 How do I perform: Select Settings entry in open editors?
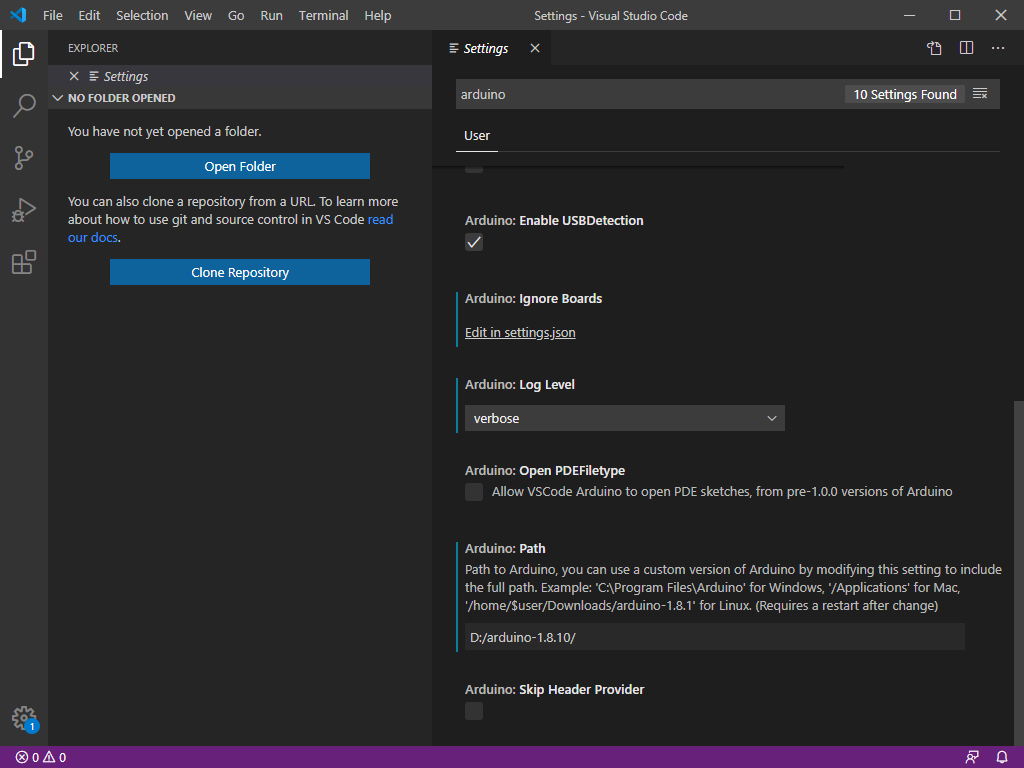(242, 76)
